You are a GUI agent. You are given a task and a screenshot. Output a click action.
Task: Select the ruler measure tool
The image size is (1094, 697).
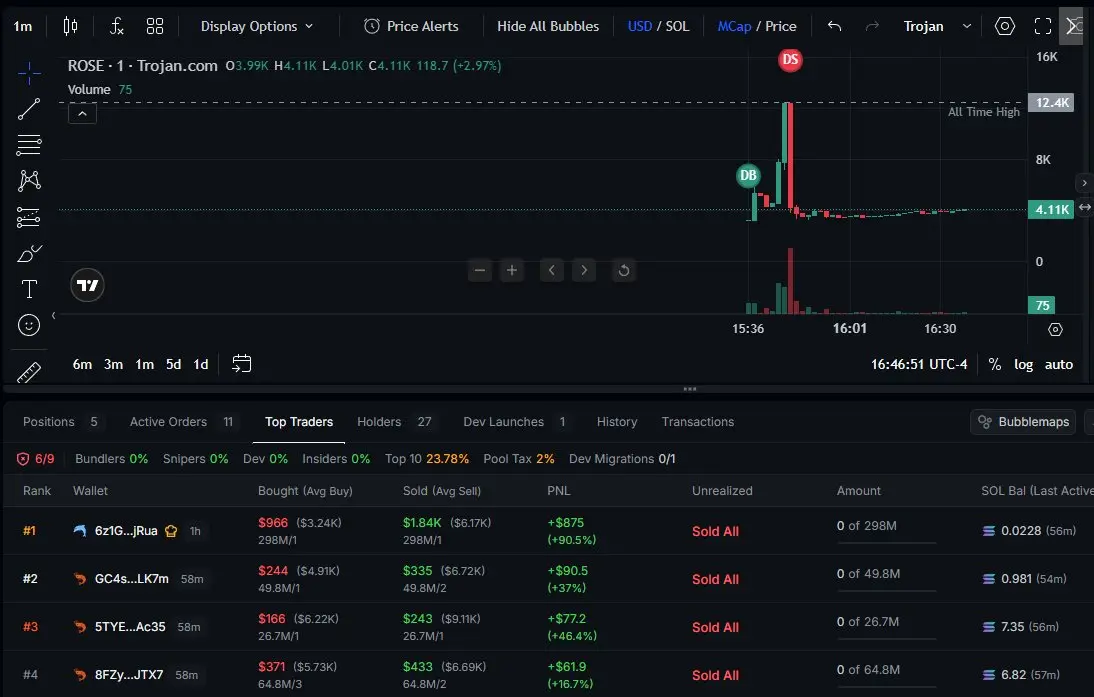(29, 373)
